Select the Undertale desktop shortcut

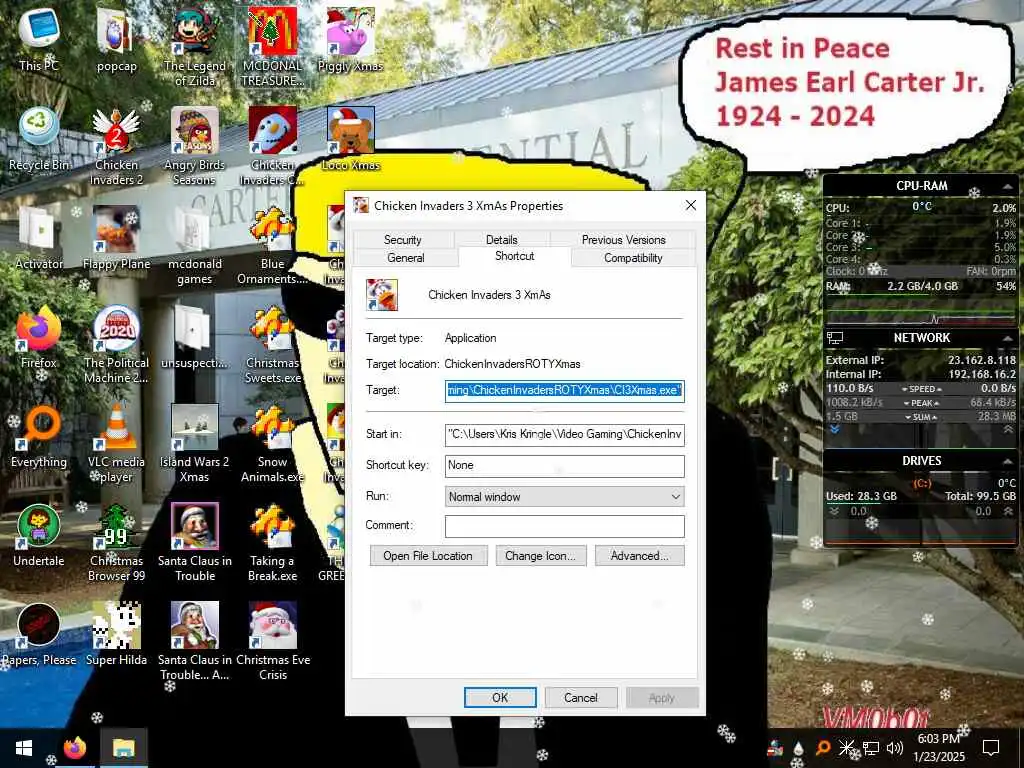pyautogui.click(x=39, y=536)
